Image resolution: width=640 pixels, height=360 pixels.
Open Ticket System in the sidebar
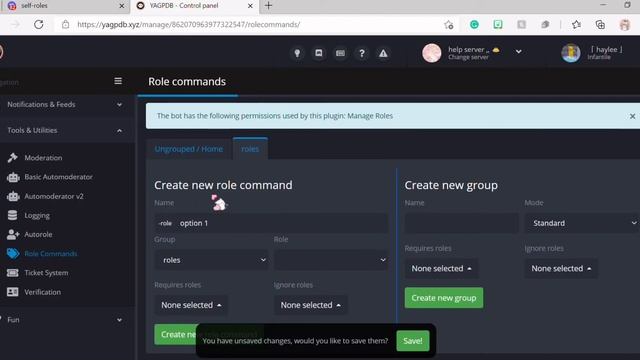[46, 273]
